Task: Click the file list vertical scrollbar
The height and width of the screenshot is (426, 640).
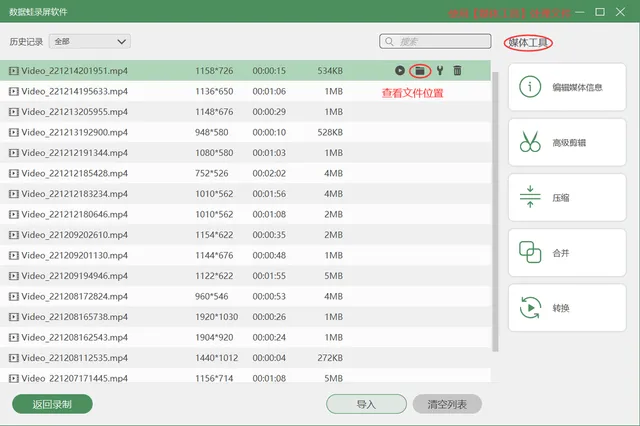Action: click(495, 211)
